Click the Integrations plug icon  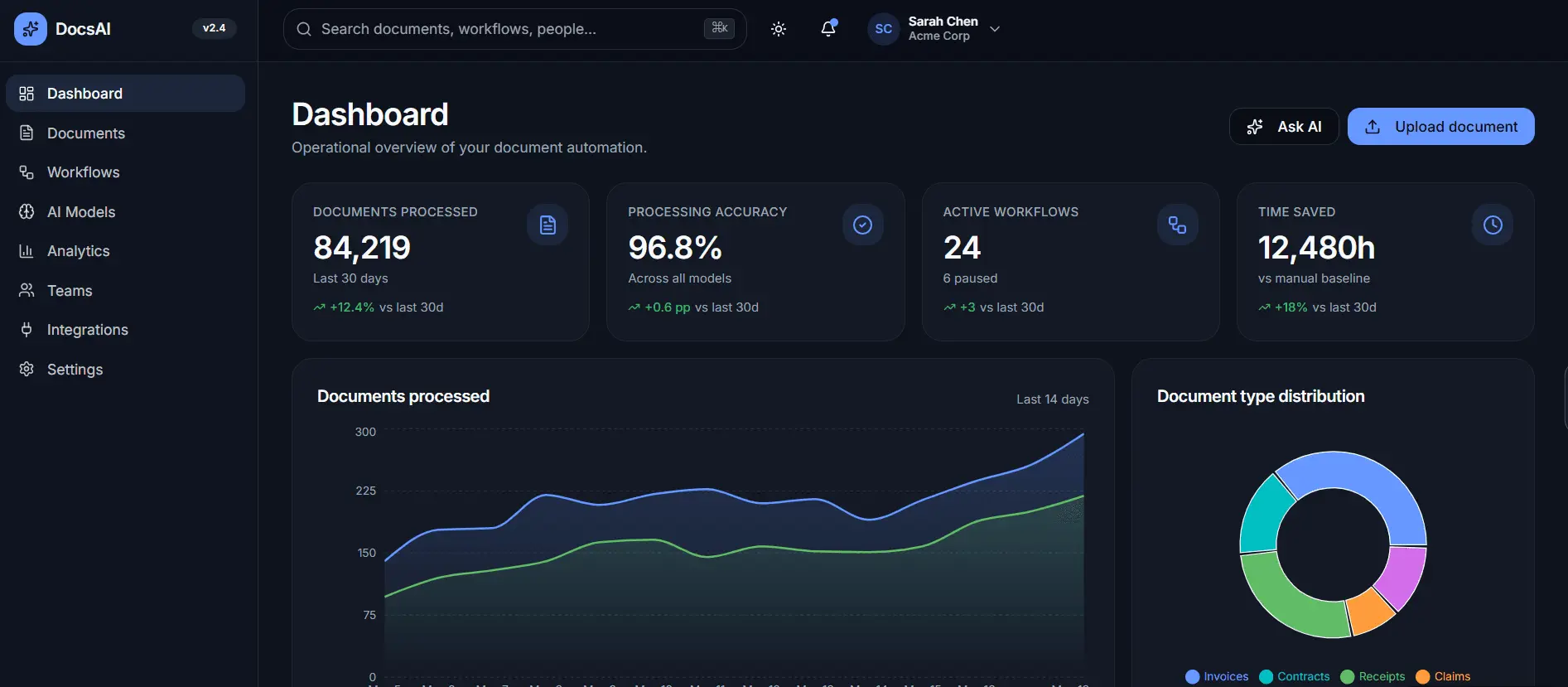27,330
